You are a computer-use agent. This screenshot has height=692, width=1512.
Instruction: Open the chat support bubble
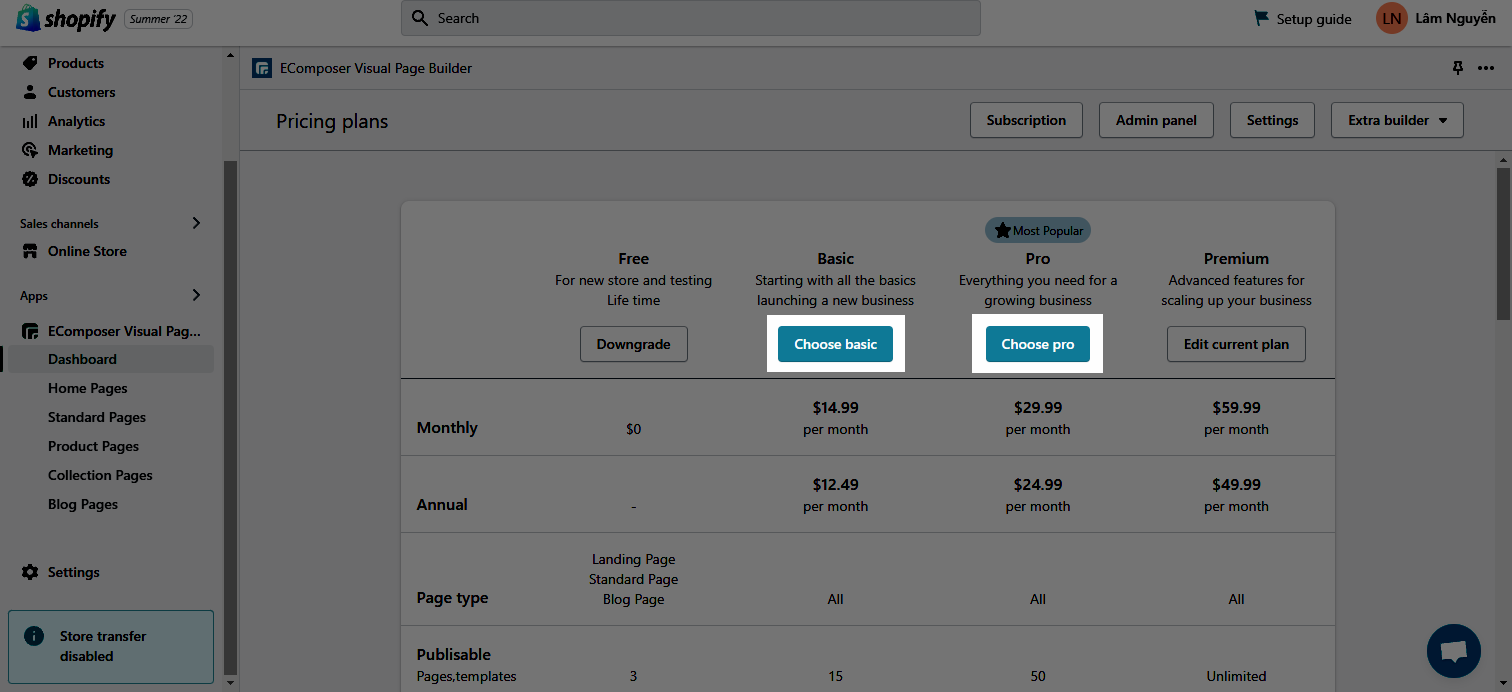click(1454, 651)
